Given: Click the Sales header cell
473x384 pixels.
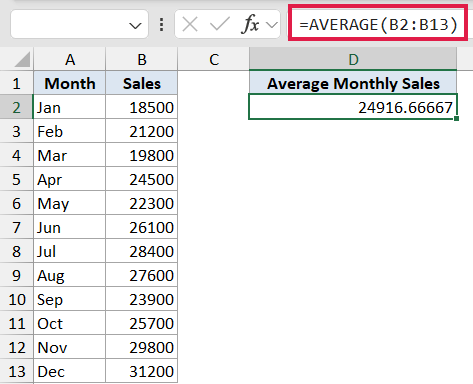Looking at the screenshot, I should tap(142, 83).
